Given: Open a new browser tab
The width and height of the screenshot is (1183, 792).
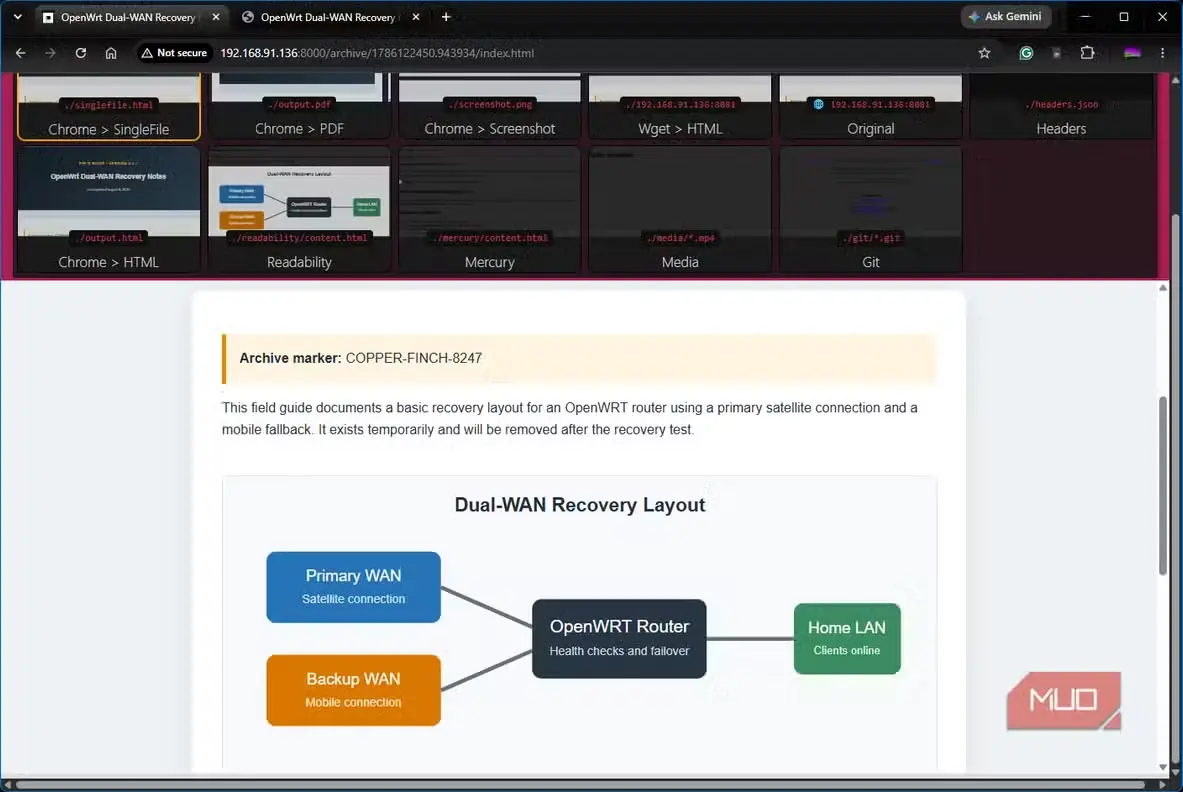Looking at the screenshot, I should click(x=446, y=17).
